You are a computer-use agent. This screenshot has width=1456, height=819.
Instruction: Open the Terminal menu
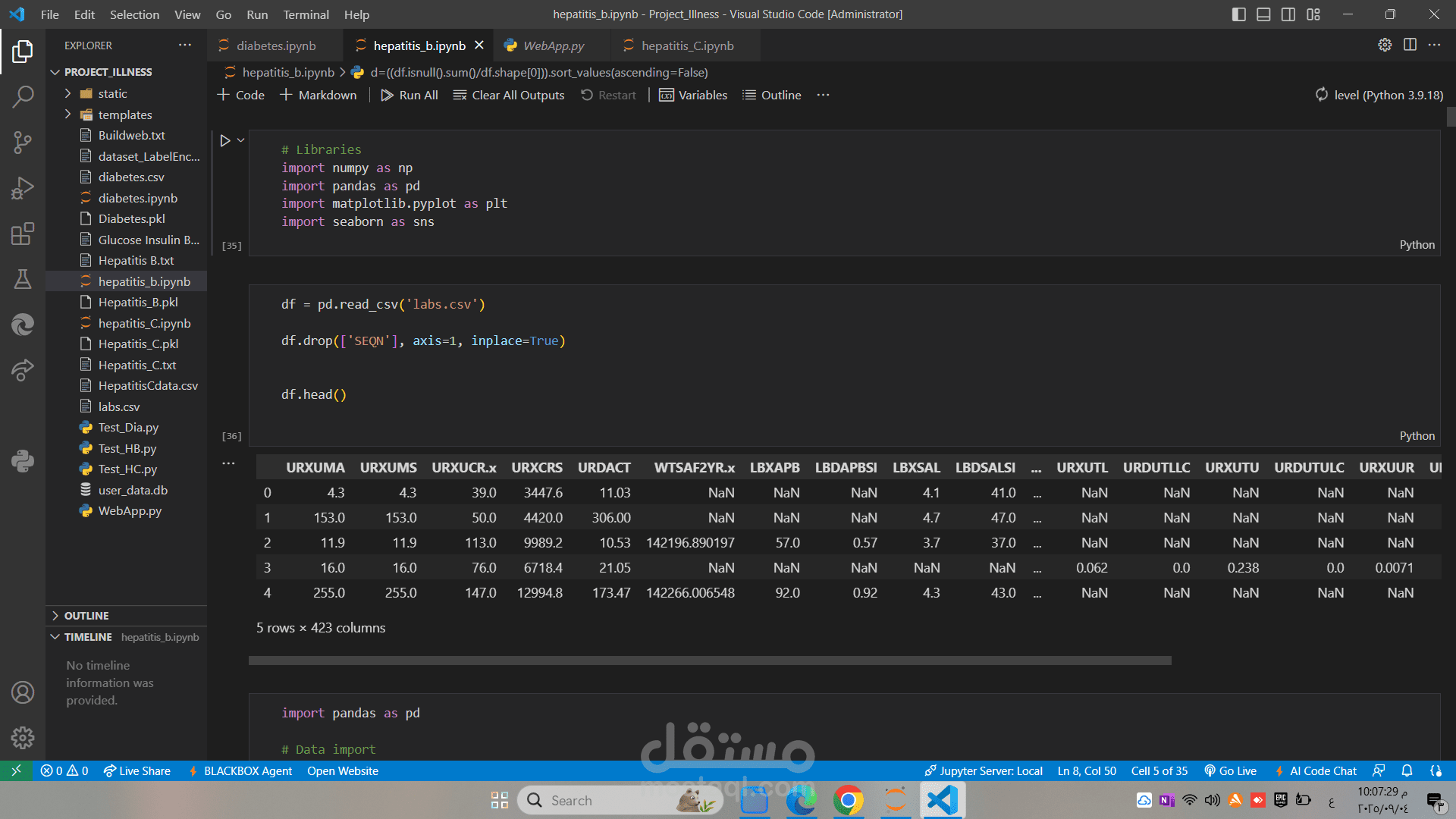[x=306, y=14]
